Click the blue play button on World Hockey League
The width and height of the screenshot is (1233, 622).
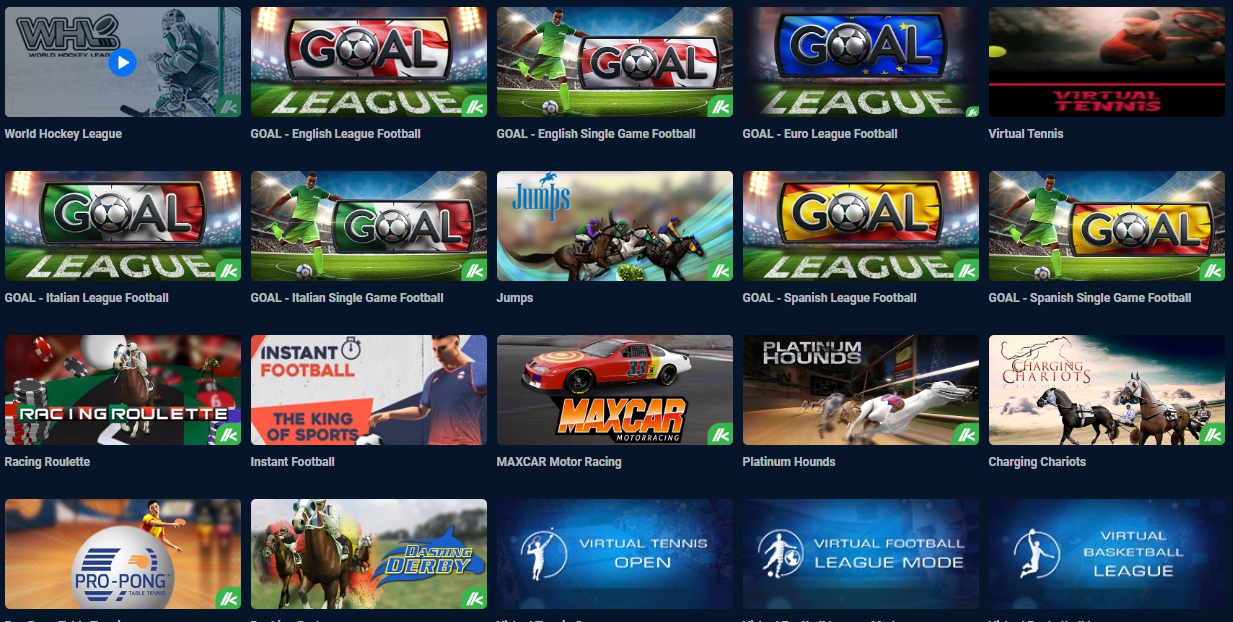tap(122, 63)
